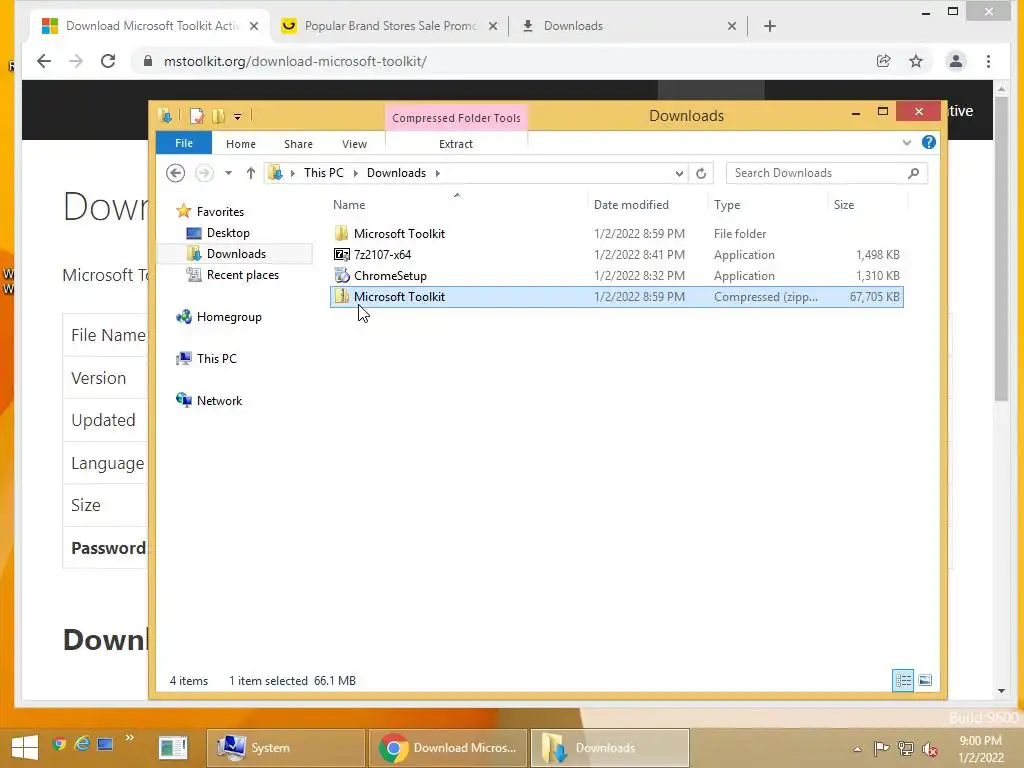The height and width of the screenshot is (768, 1024).
Task: Open the File ribbon tab
Action: point(184,143)
